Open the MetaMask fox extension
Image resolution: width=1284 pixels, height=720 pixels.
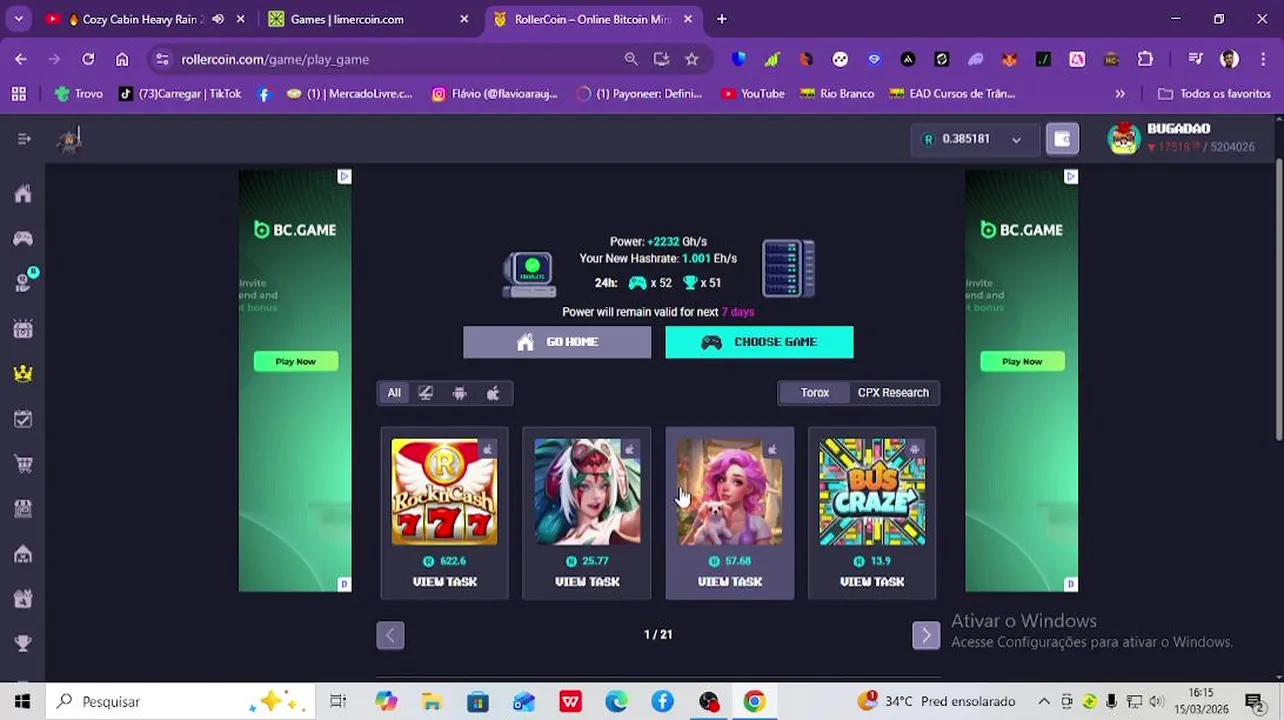[1009, 59]
